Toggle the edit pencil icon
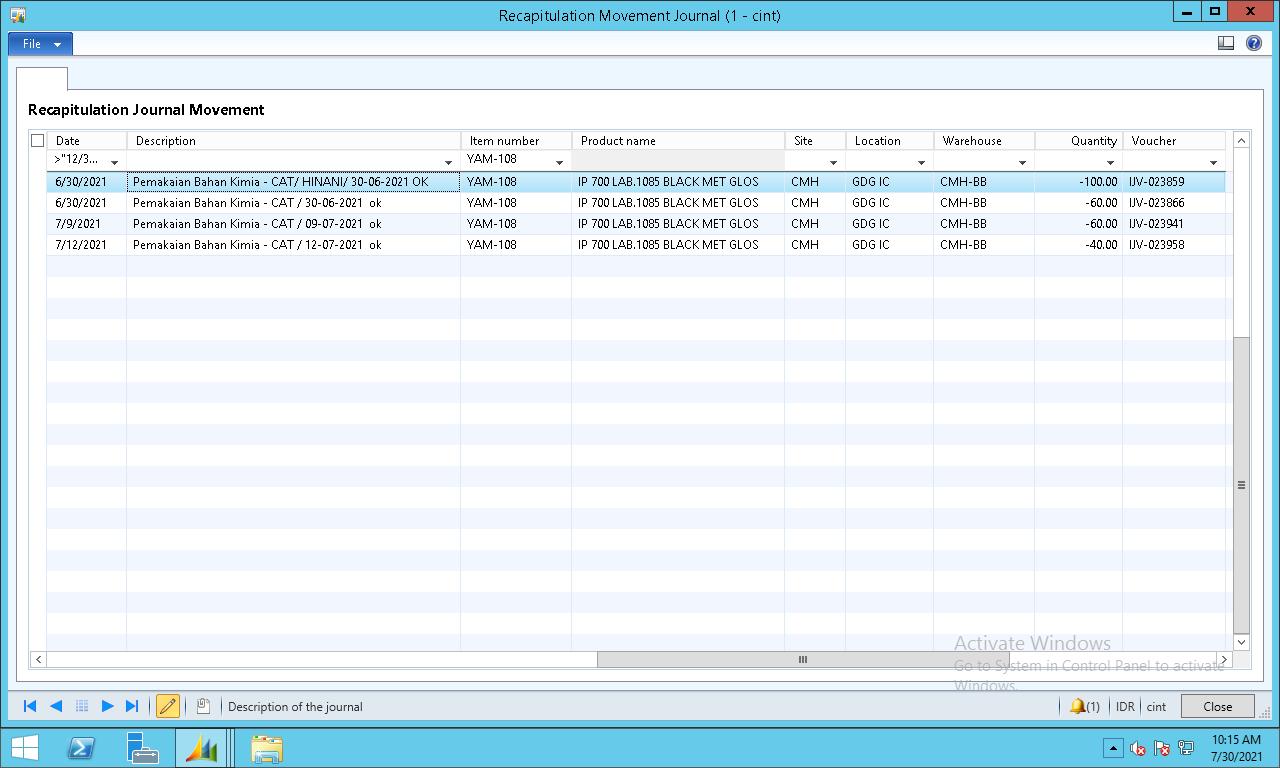The width and height of the screenshot is (1280, 768). point(168,706)
